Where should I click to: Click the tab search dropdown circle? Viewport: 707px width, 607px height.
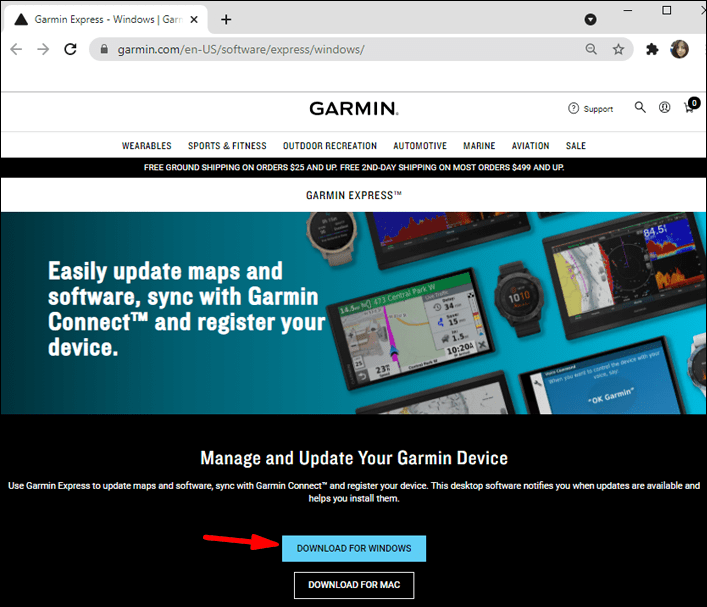pos(590,19)
